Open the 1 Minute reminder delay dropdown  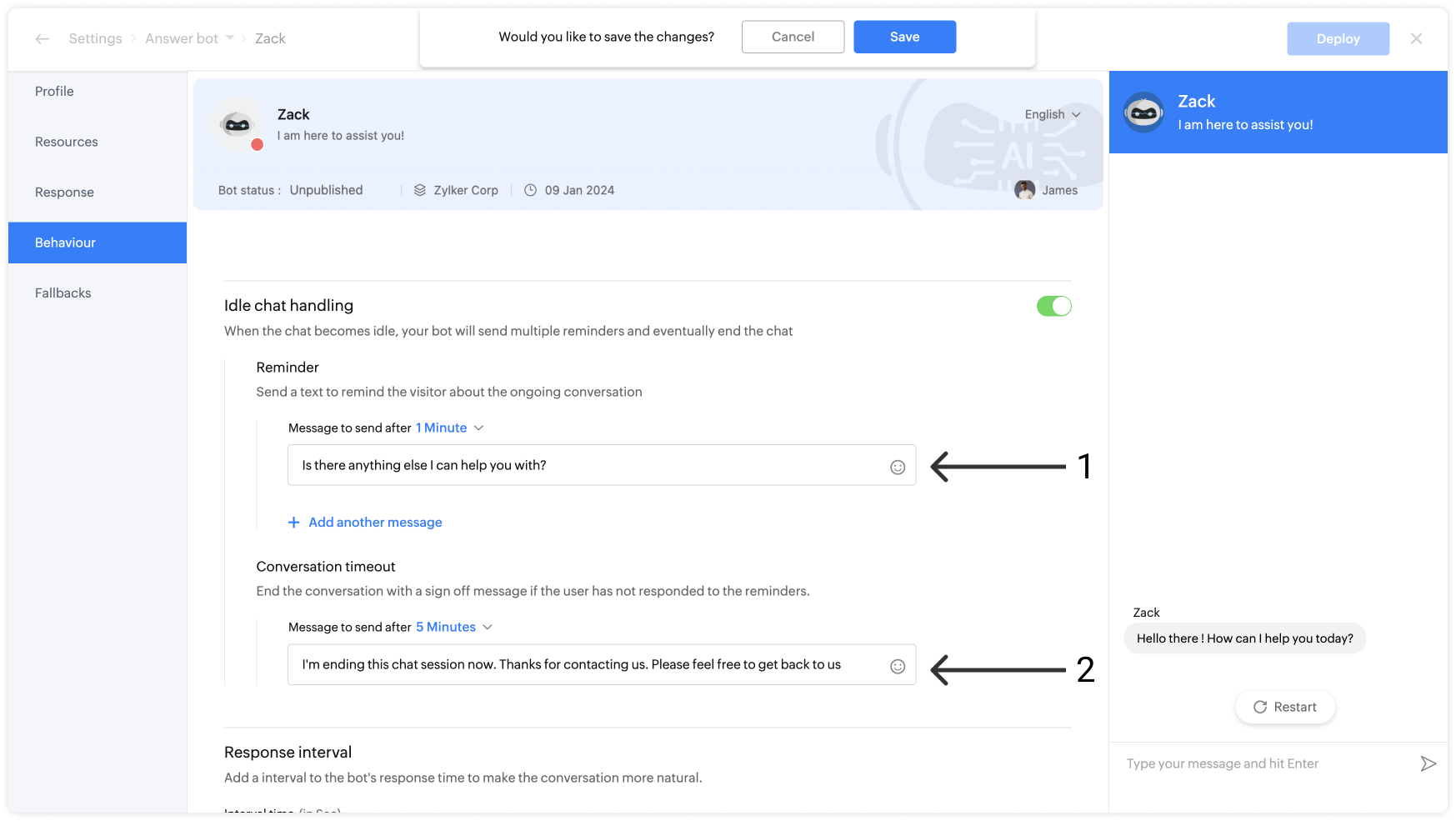coord(449,428)
